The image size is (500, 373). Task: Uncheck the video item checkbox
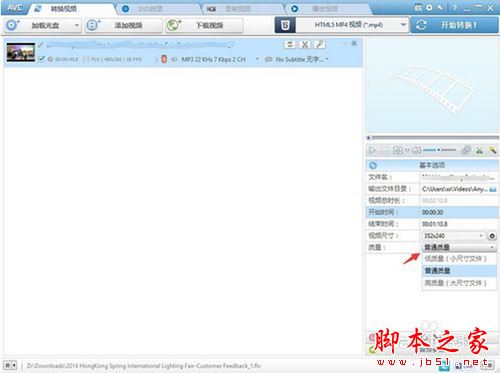click(41, 59)
